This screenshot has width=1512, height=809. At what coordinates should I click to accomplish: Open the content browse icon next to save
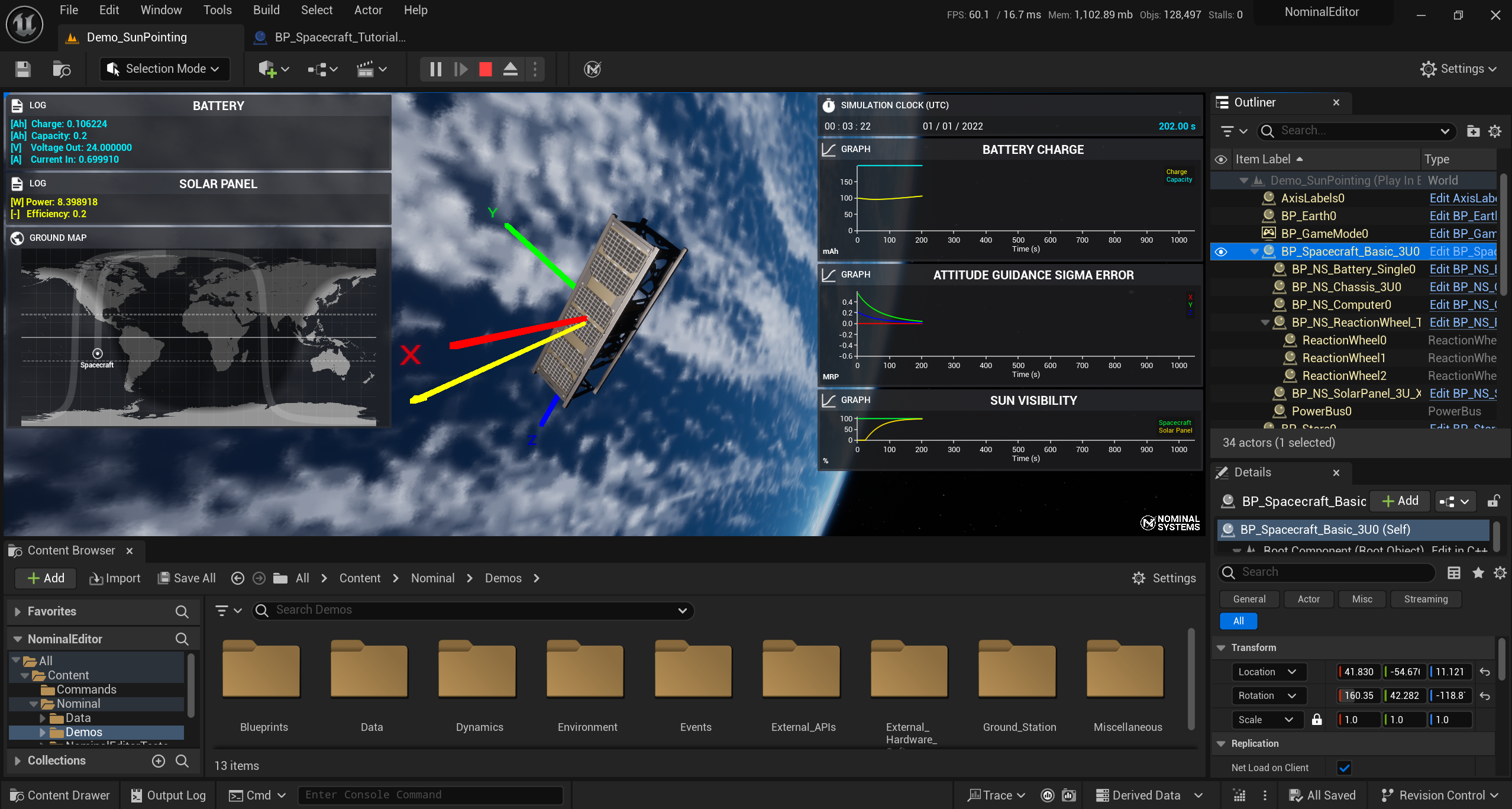(62, 69)
